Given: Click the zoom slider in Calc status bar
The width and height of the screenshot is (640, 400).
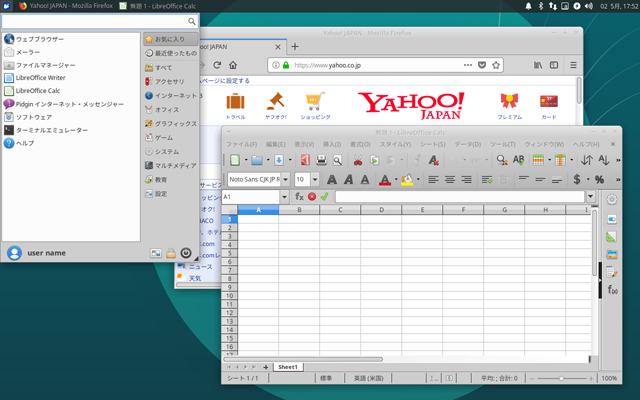Looking at the screenshot, I should pyautogui.click(x=562, y=378).
